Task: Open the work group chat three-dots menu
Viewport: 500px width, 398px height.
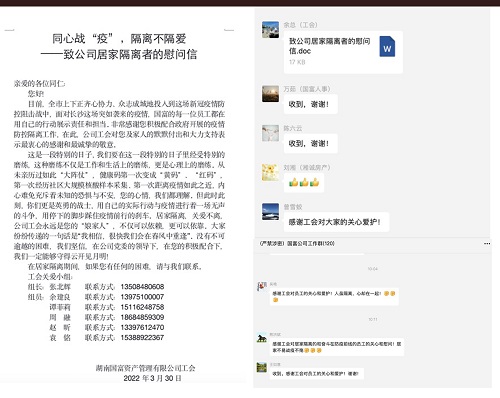Action: coord(487,244)
